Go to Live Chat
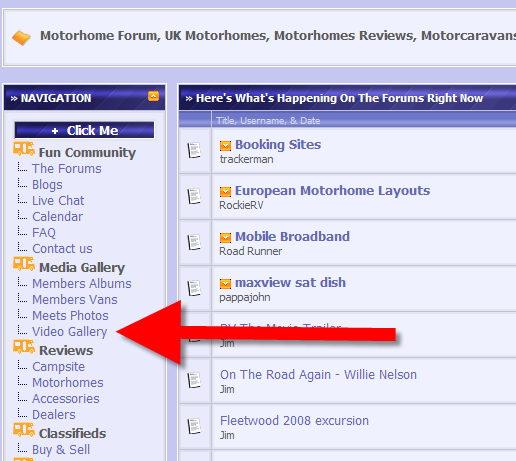 [58, 201]
